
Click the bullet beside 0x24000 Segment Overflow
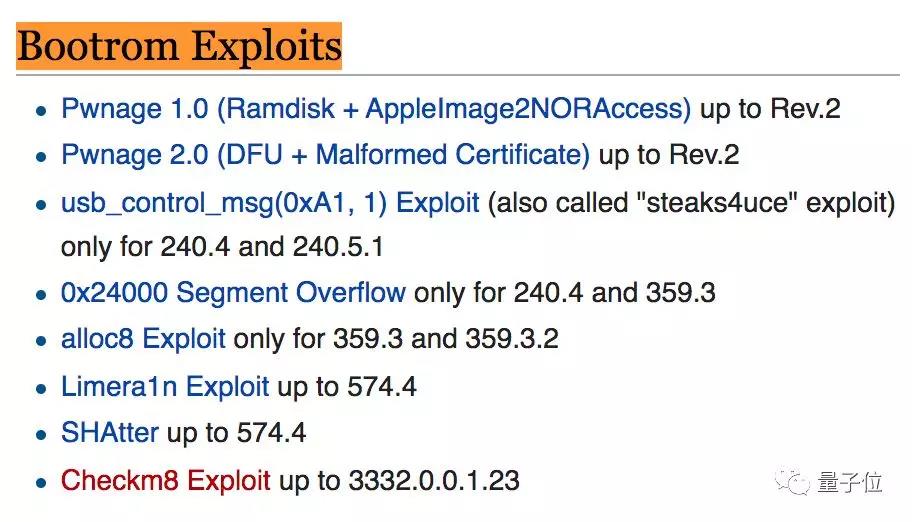point(41,294)
